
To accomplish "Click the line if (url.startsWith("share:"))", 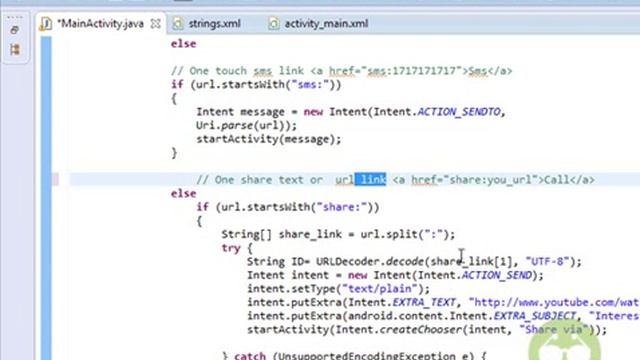I will [288, 207].
